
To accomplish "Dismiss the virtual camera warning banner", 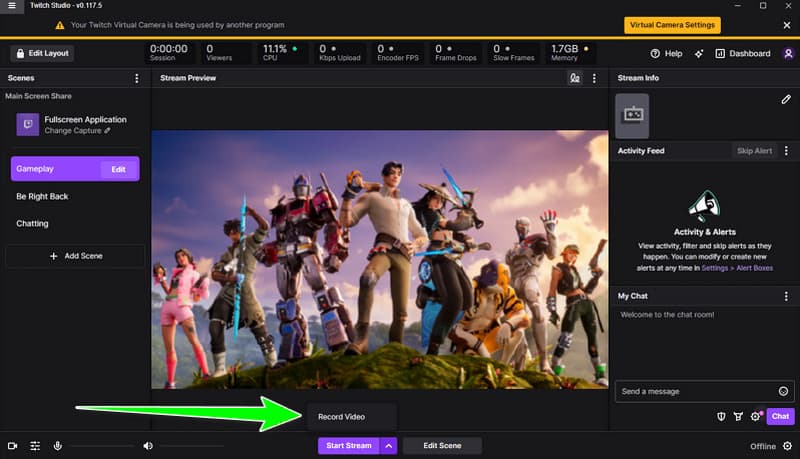I will pos(787,25).
